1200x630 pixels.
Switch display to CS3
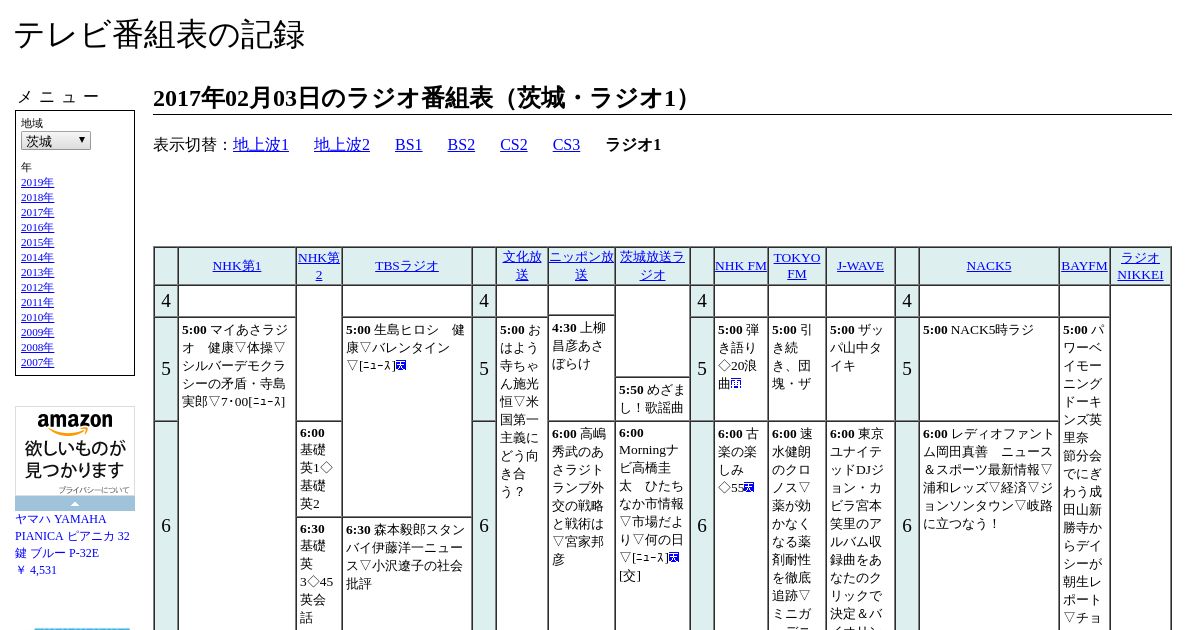click(x=566, y=145)
